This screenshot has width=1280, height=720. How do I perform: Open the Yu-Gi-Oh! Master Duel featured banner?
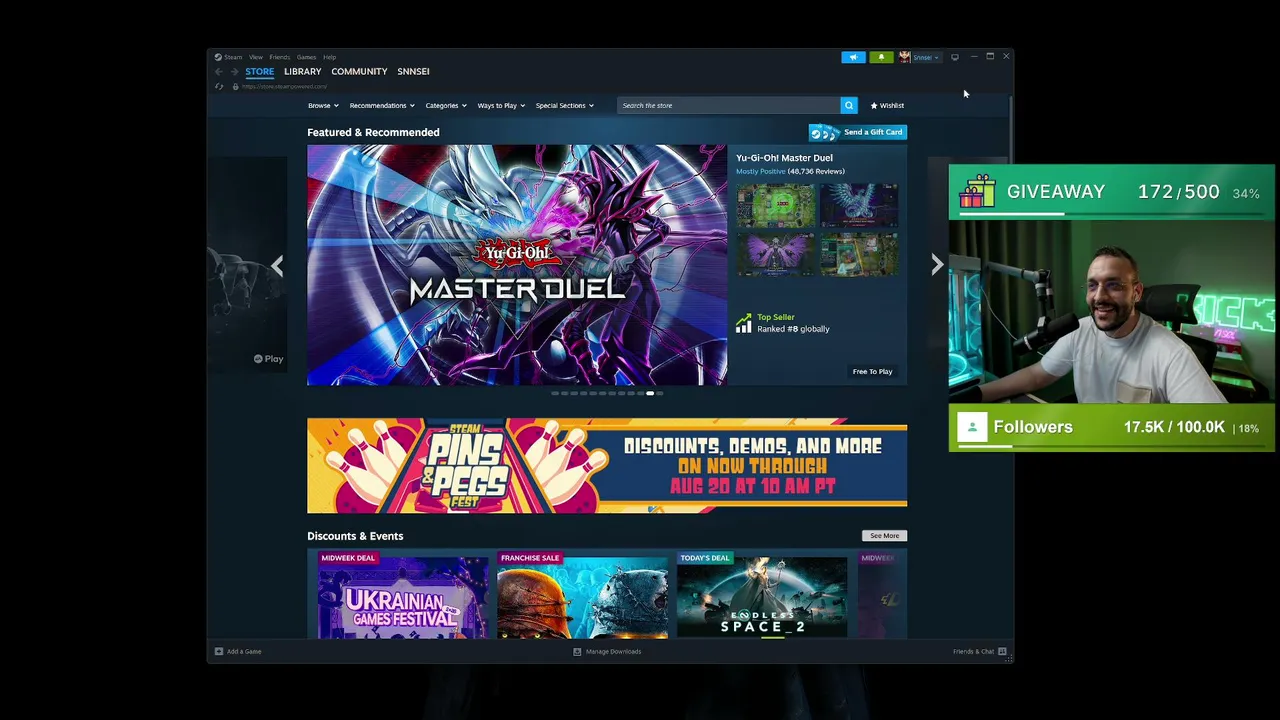(x=517, y=265)
